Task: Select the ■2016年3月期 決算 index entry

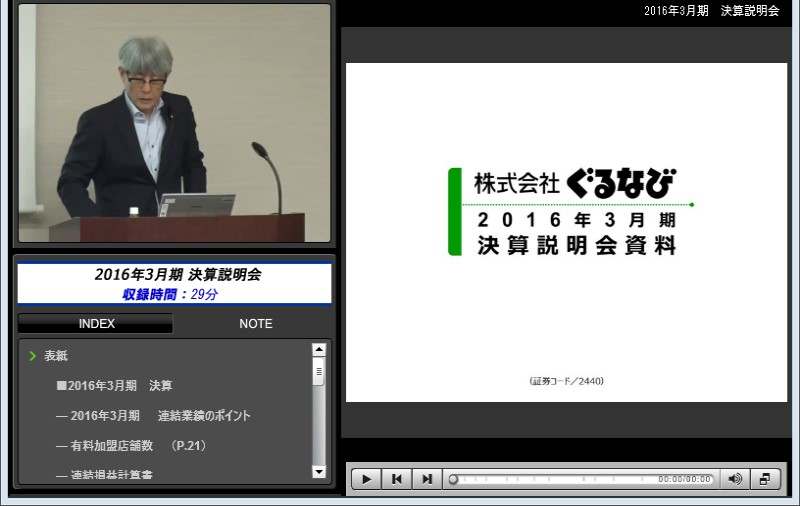Action: pyautogui.click(x=114, y=386)
